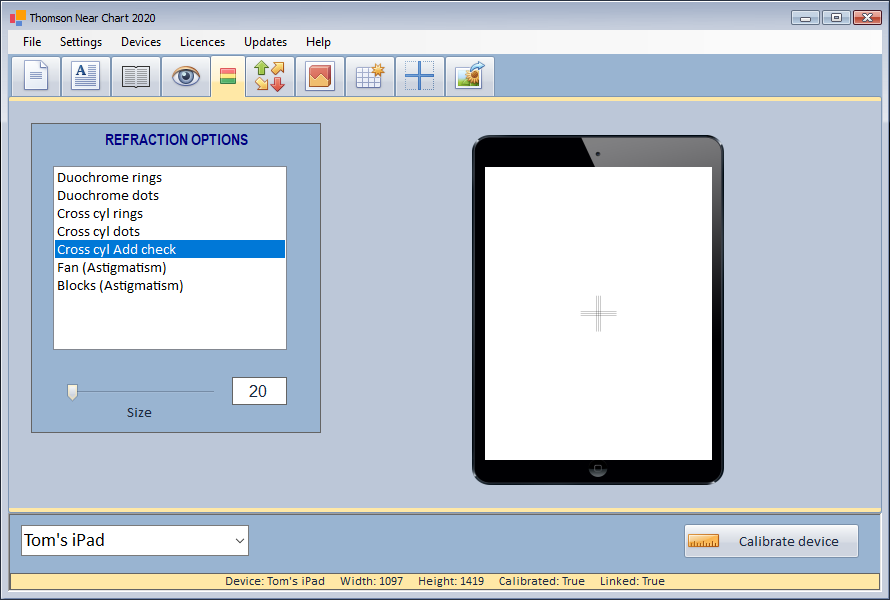The image size is (890, 600).
Task: Choose Fan (Astigmatism) option
Action: 111,268
